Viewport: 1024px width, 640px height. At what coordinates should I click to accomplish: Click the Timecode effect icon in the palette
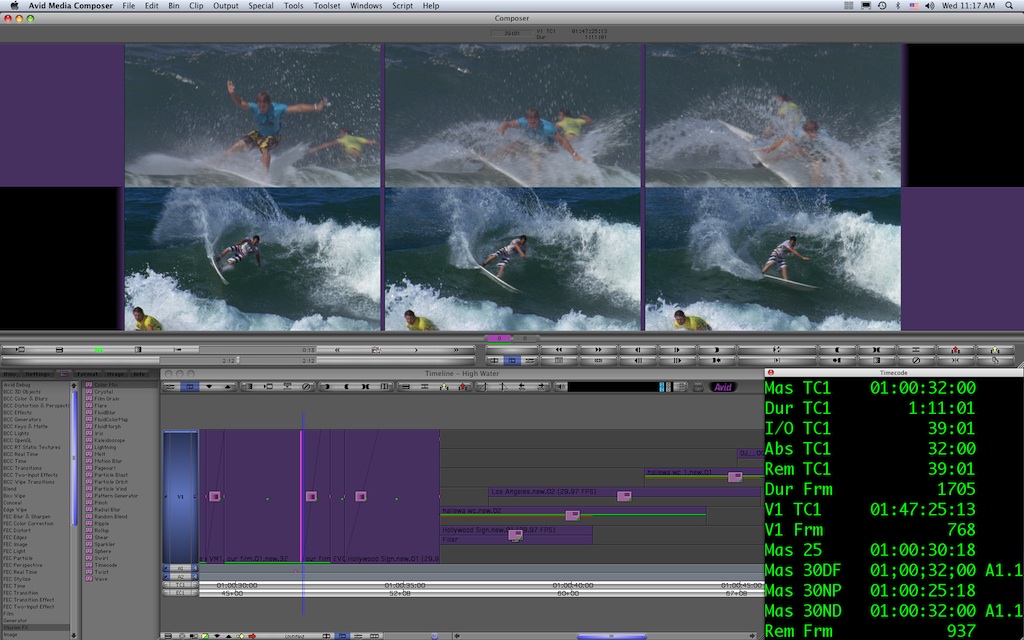point(89,565)
